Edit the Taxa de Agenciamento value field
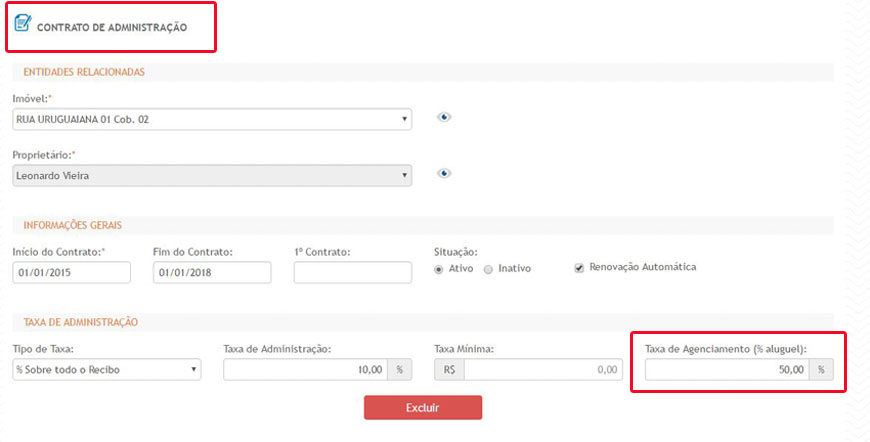The image size is (870, 442). (727, 370)
